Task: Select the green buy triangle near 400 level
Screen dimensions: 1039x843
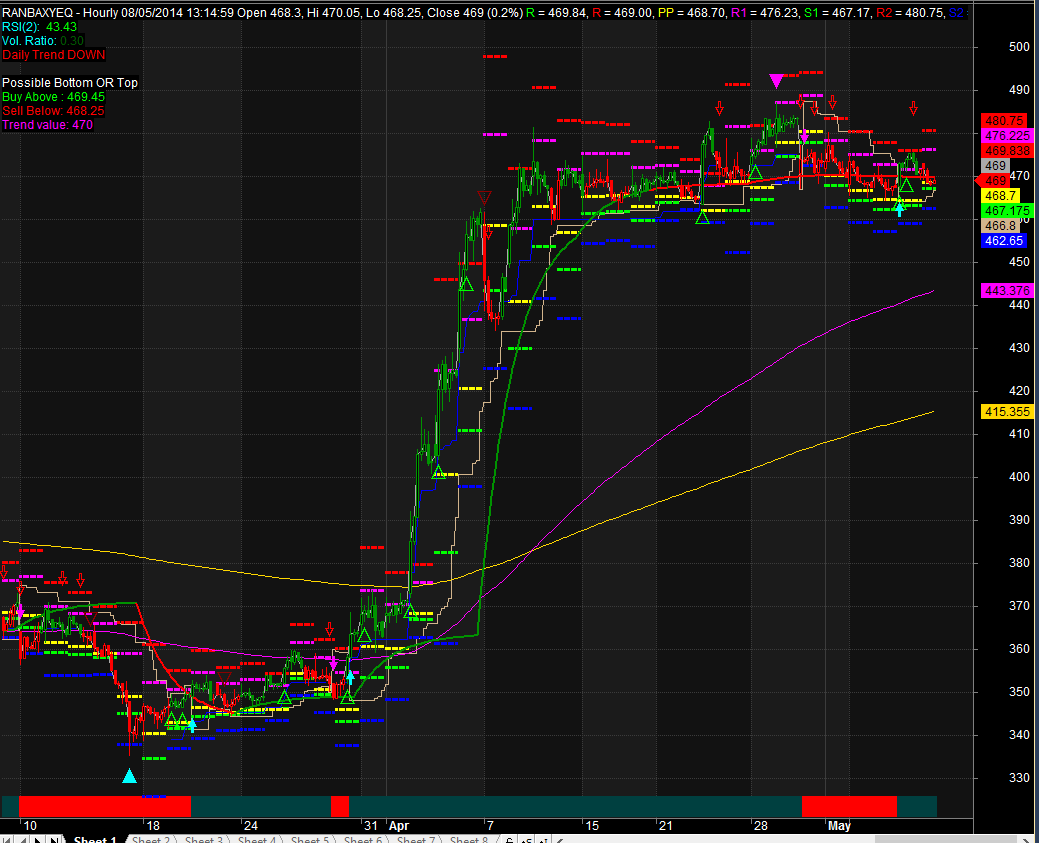Action: tap(438, 472)
